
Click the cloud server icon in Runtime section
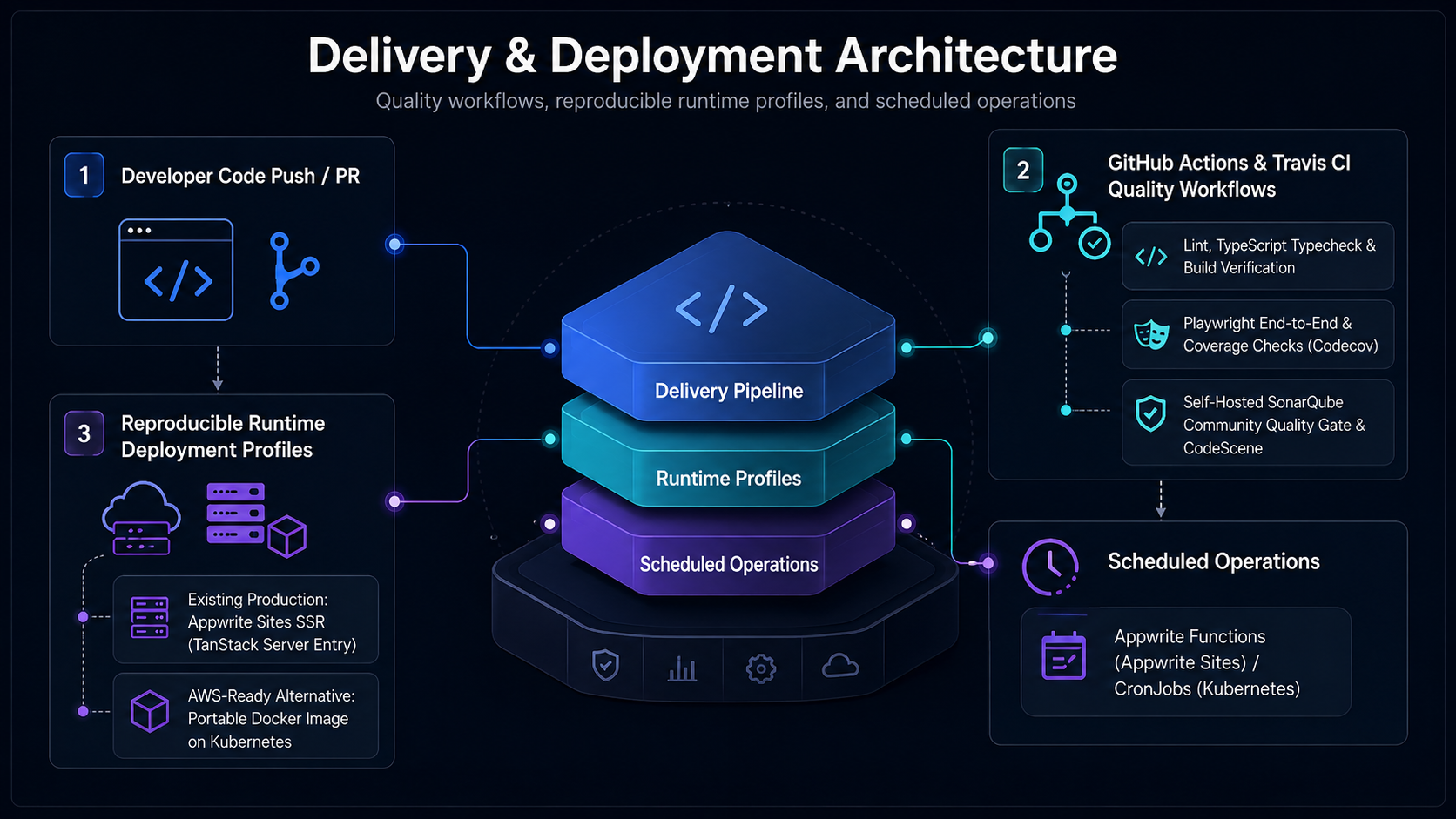click(141, 518)
